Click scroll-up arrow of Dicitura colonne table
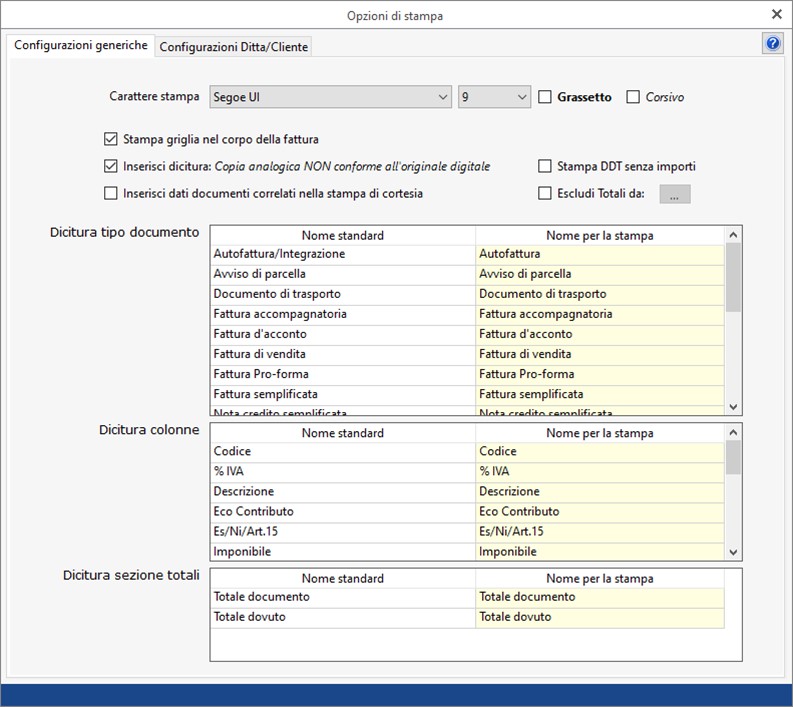The height and width of the screenshot is (707, 793). (733, 432)
